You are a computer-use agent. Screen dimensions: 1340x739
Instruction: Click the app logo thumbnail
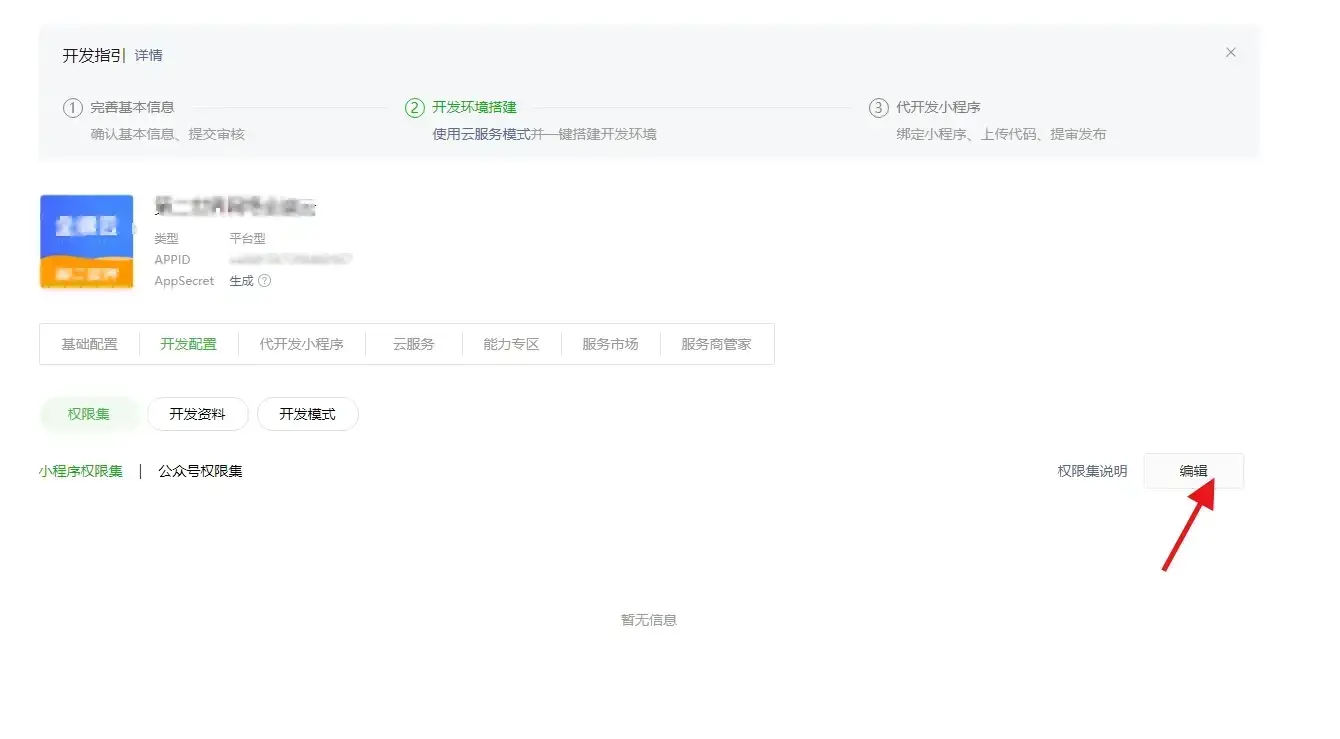tap(87, 241)
